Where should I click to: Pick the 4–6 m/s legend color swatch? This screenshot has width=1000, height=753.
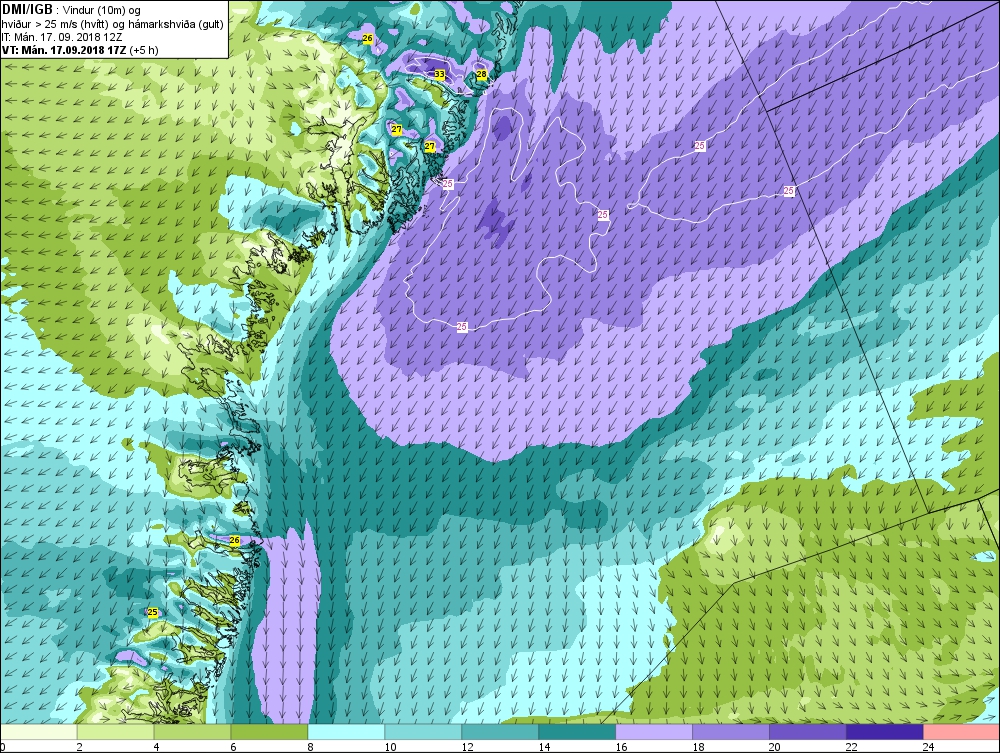(x=193, y=731)
